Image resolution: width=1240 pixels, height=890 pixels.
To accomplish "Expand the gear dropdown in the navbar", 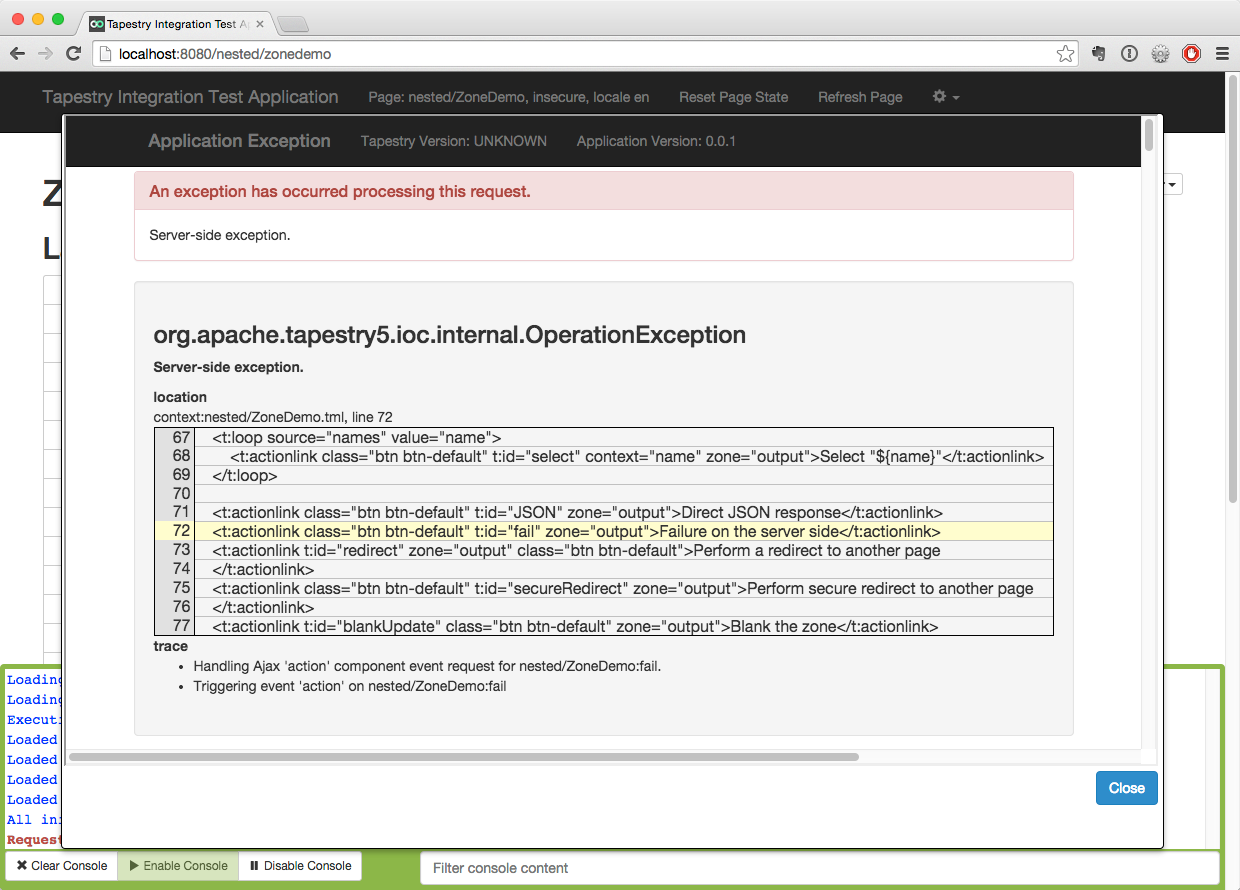I will click(x=945, y=97).
